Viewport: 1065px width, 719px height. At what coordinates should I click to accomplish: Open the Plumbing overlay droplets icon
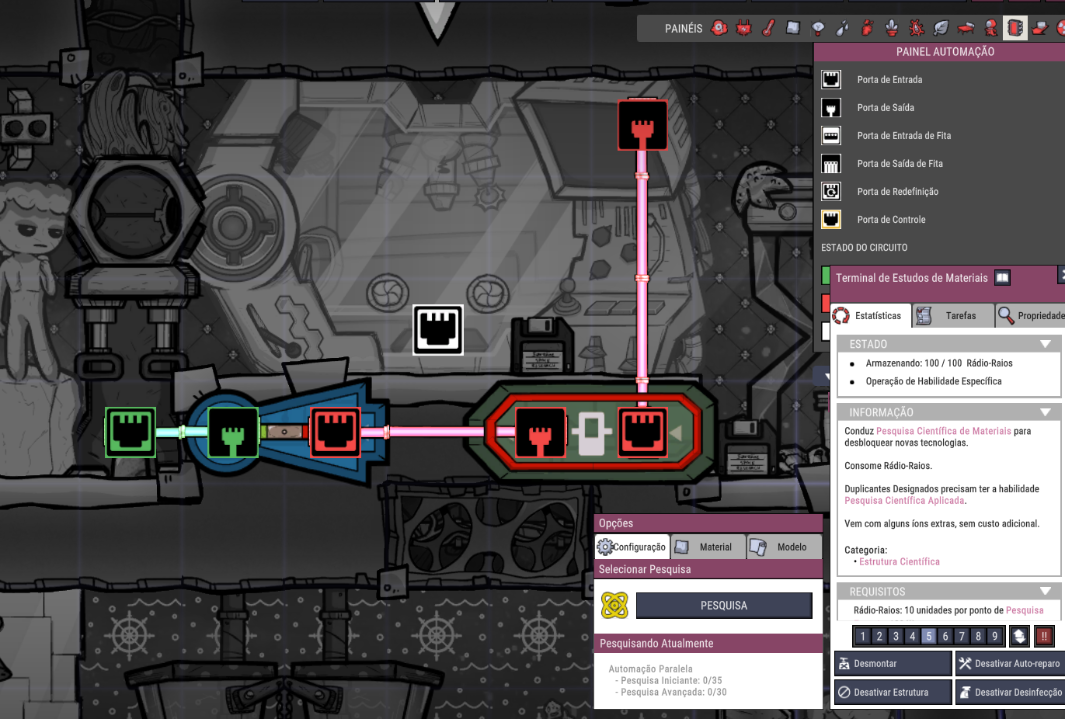click(x=842, y=28)
